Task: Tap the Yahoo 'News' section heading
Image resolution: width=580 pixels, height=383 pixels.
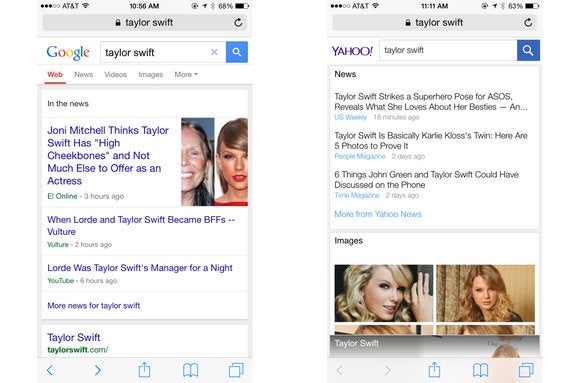Action: pos(345,74)
